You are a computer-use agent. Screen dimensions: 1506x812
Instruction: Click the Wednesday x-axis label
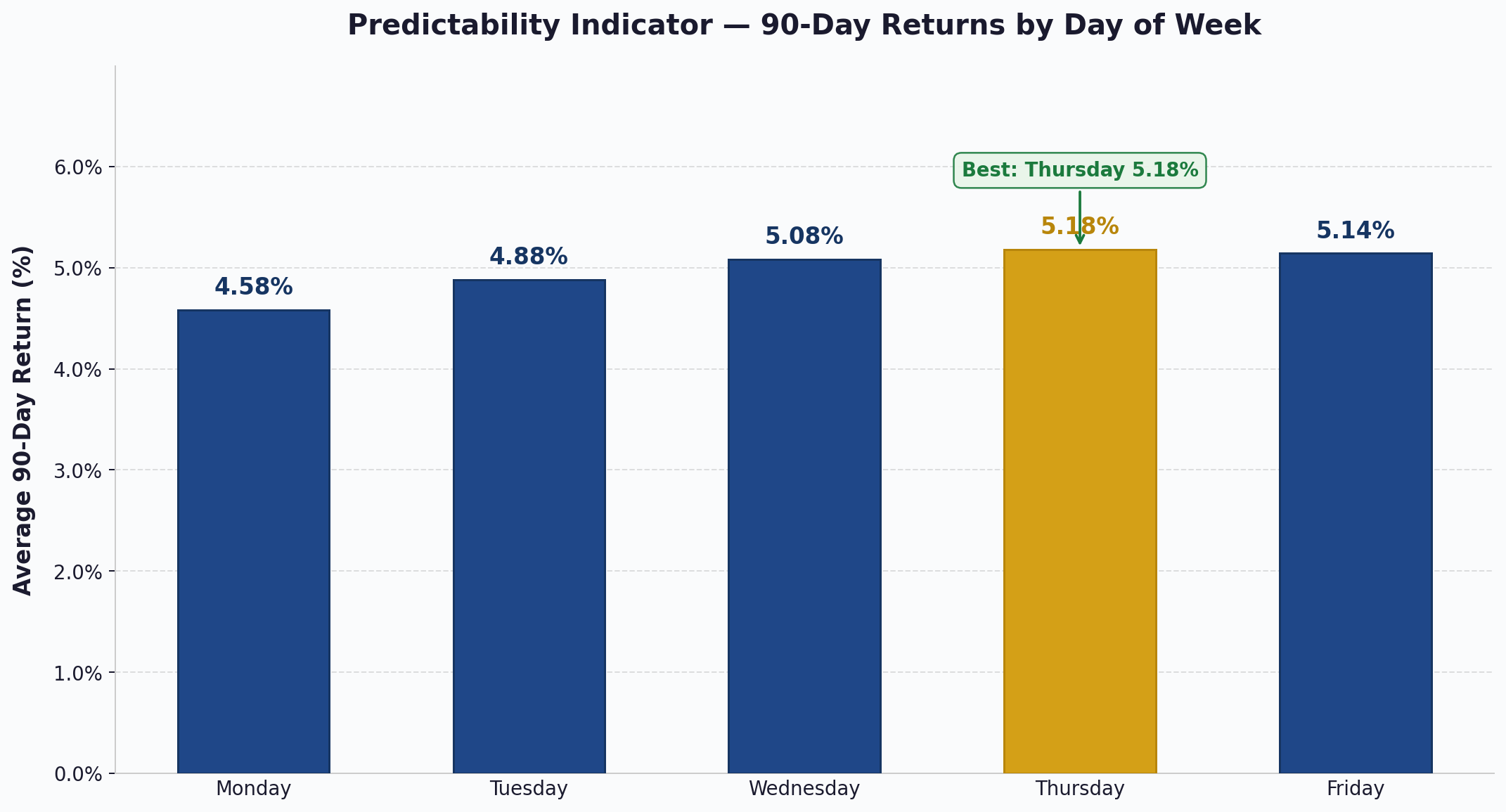804,789
